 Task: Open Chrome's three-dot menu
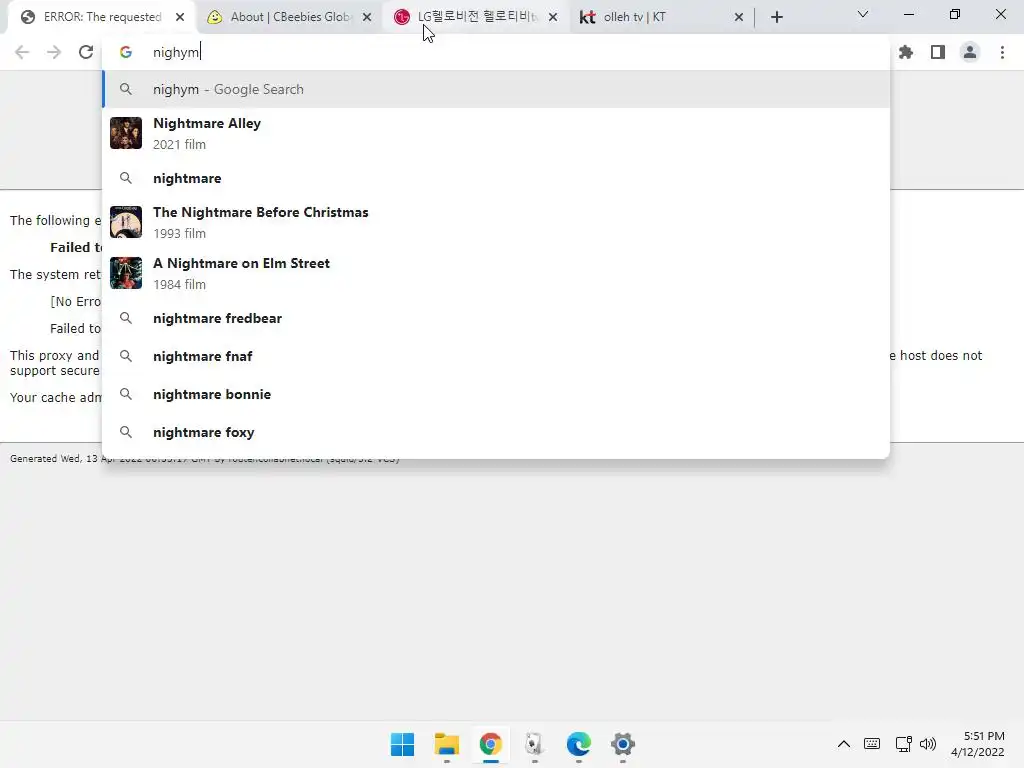click(1002, 52)
